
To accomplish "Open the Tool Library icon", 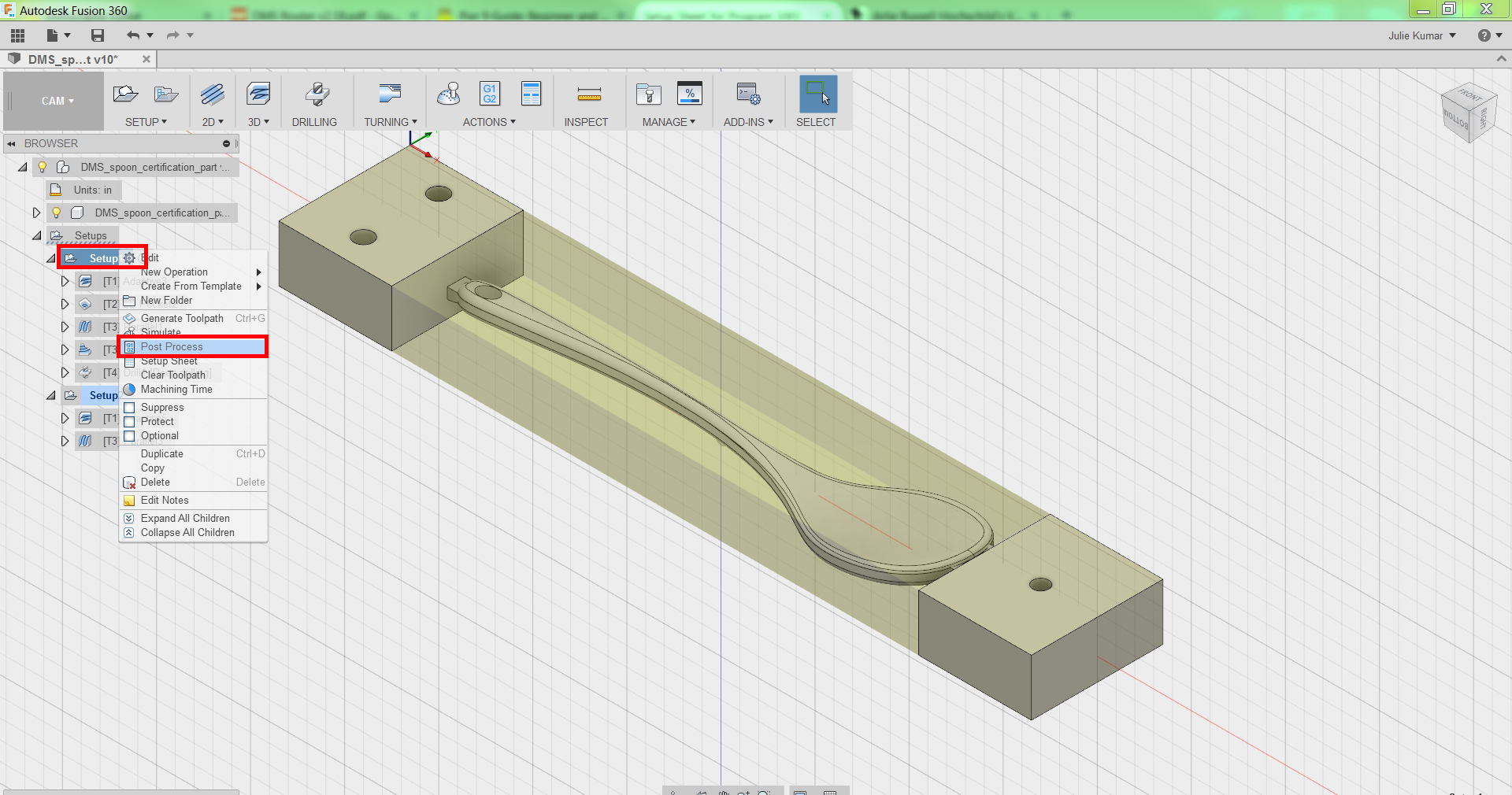I will click(648, 94).
